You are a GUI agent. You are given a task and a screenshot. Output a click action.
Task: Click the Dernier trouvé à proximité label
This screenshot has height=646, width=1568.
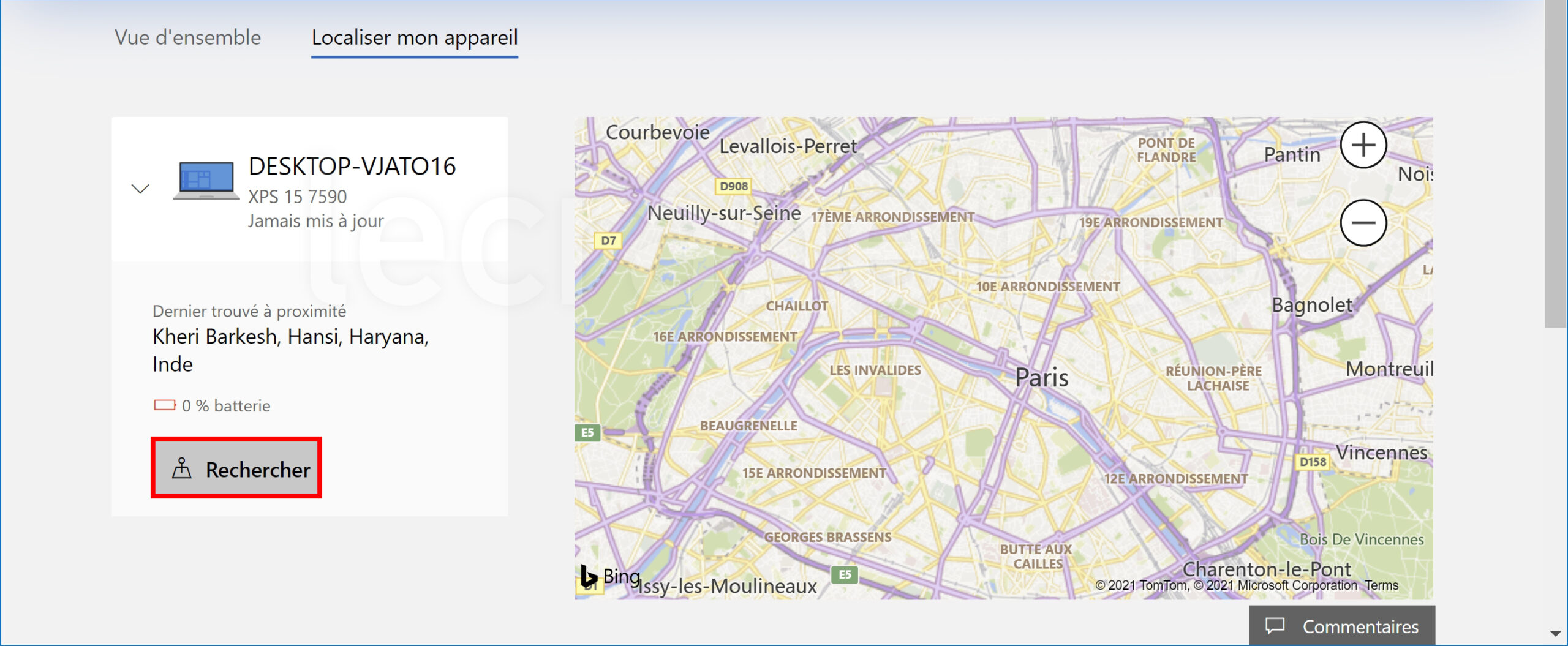(x=249, y=311)
